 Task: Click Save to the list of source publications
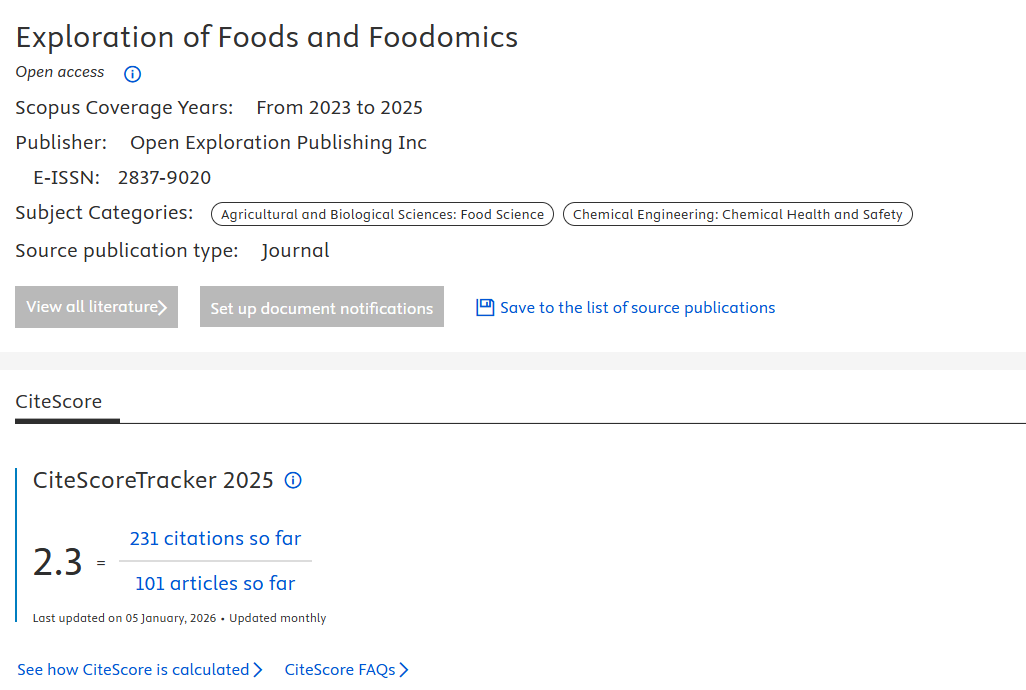637,308
